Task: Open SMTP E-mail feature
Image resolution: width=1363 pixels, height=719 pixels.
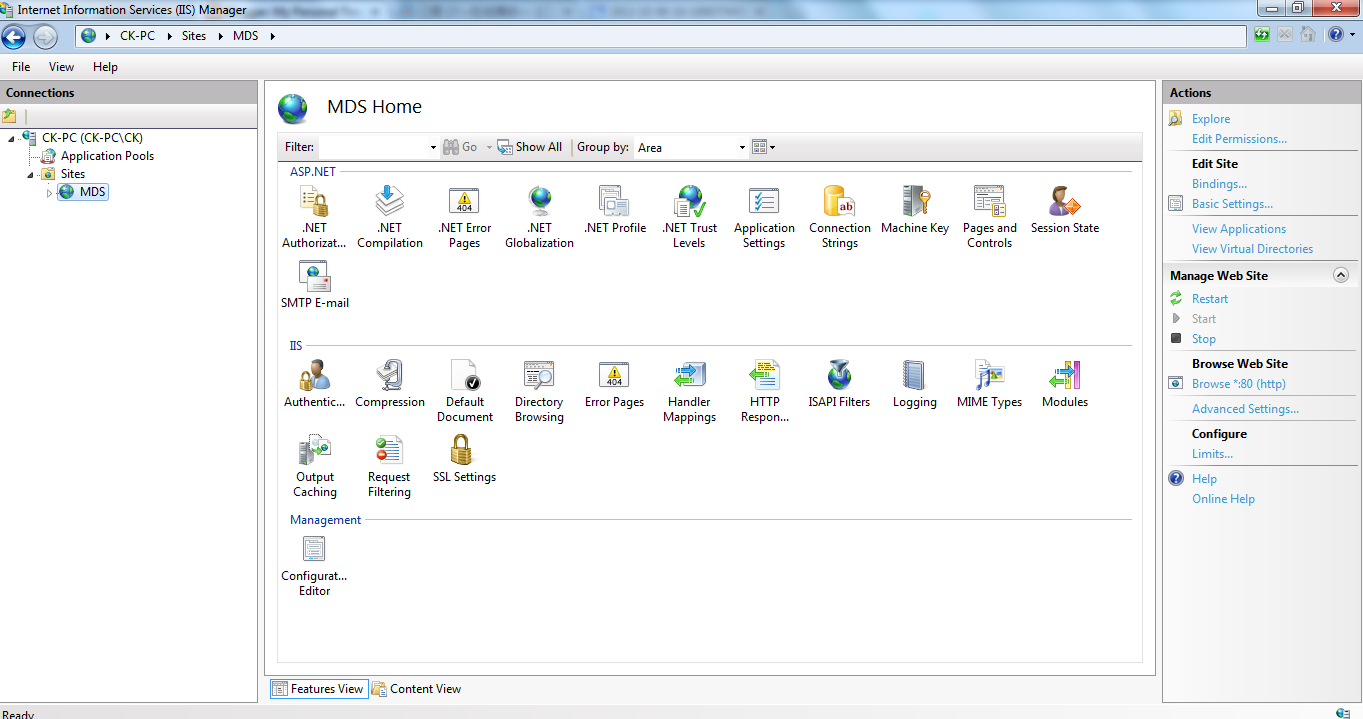Action: pos(315,285)
